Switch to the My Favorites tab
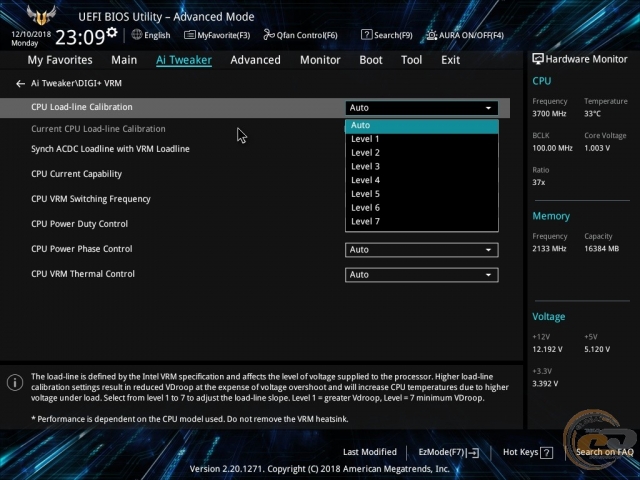 point(60,60)
